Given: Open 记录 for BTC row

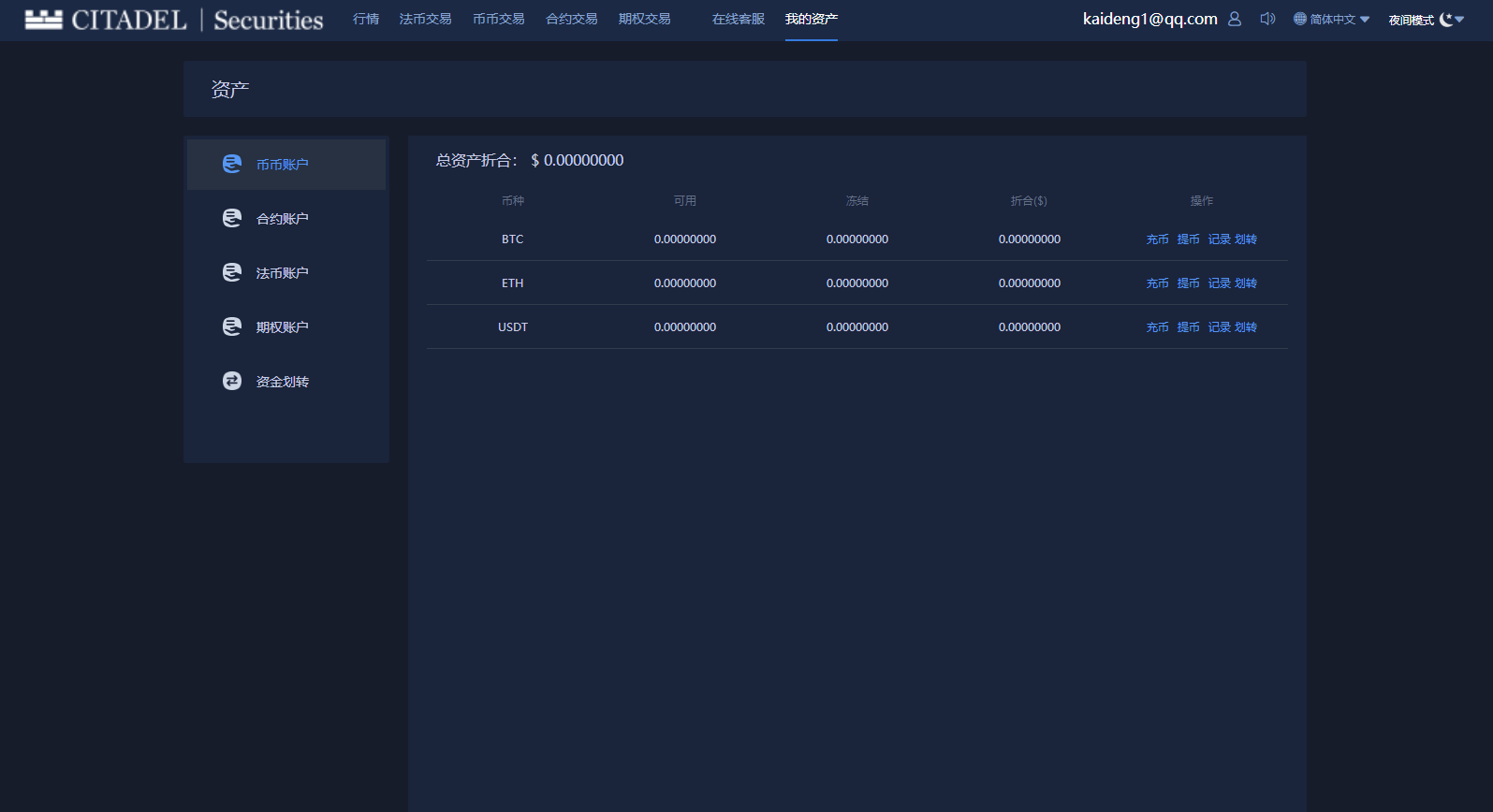Looking at the screenshot, I should coord(1220,239).
